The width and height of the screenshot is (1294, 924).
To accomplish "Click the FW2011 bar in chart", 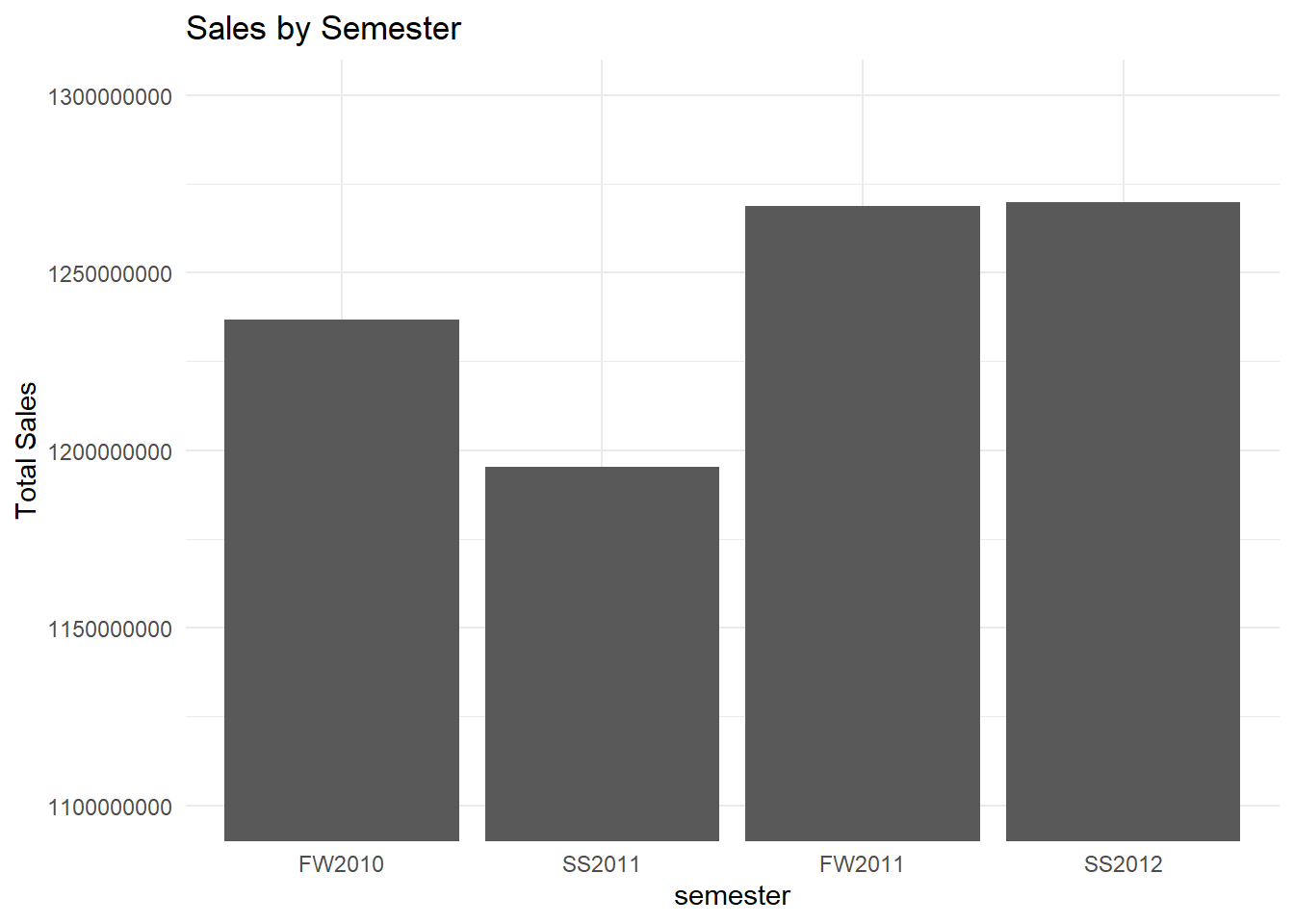I will click(x=863, y=523).
